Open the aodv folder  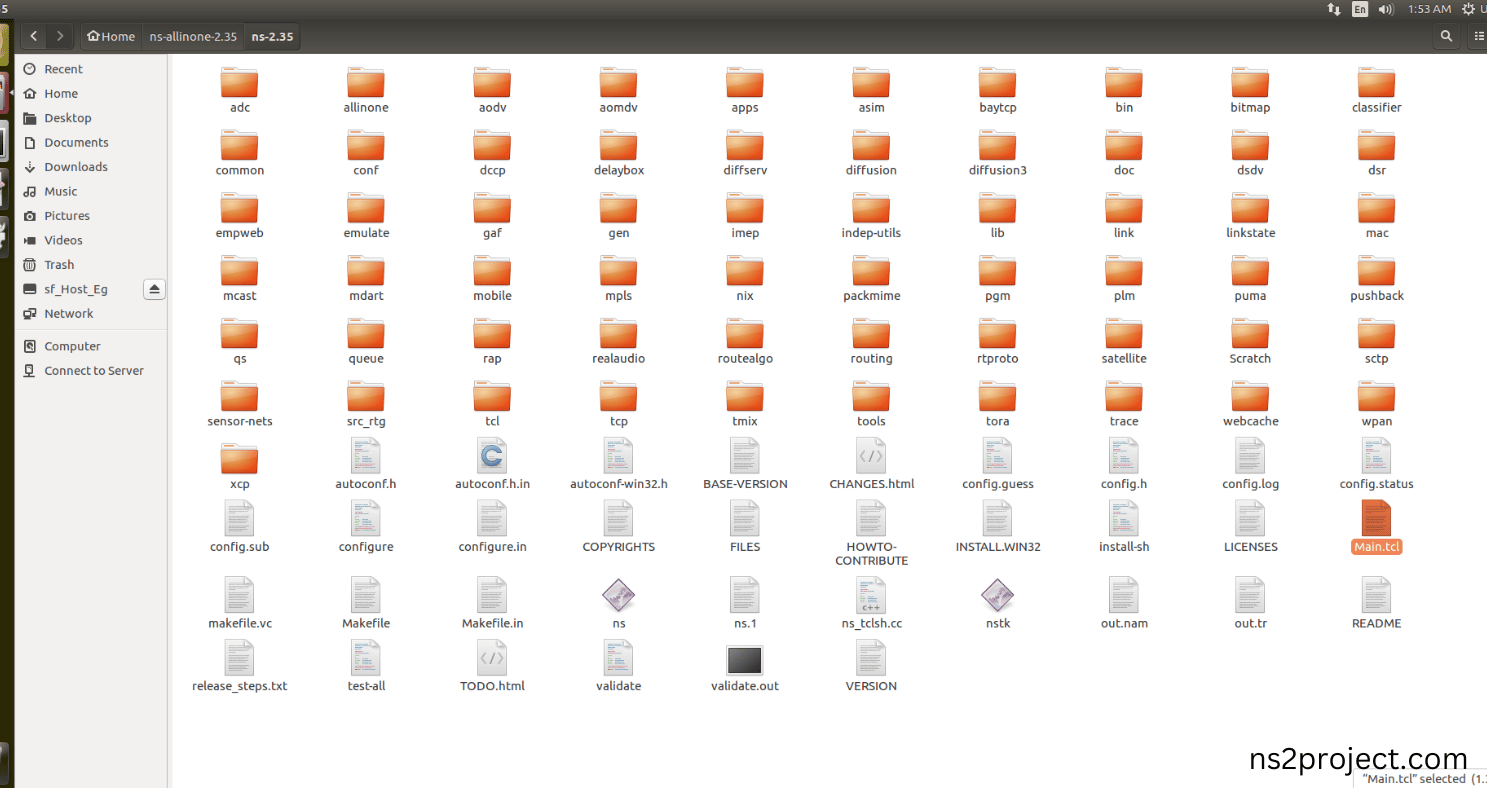pos(492,84)
